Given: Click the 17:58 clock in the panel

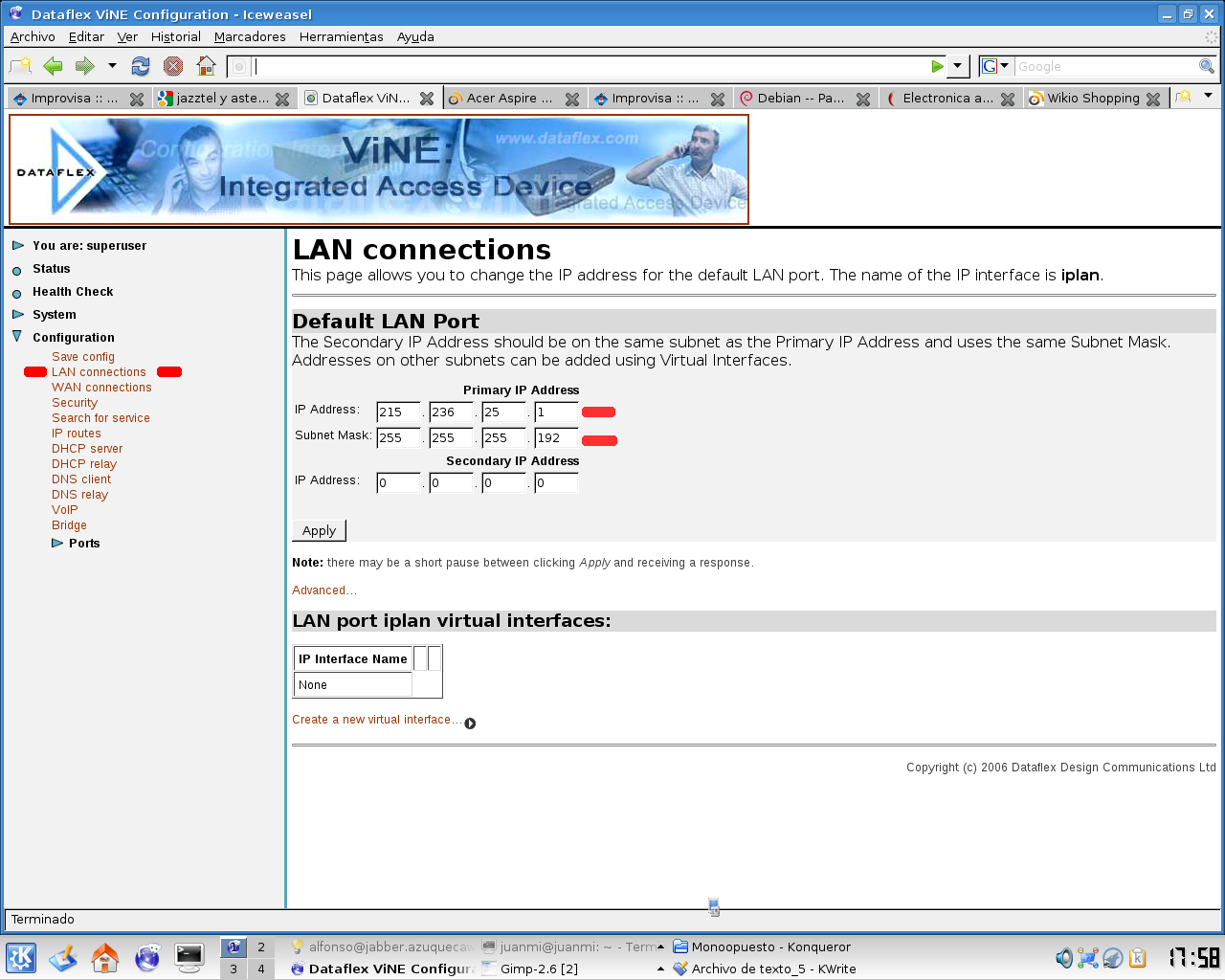Looking at the screenshot, I should coord(1194,957).
